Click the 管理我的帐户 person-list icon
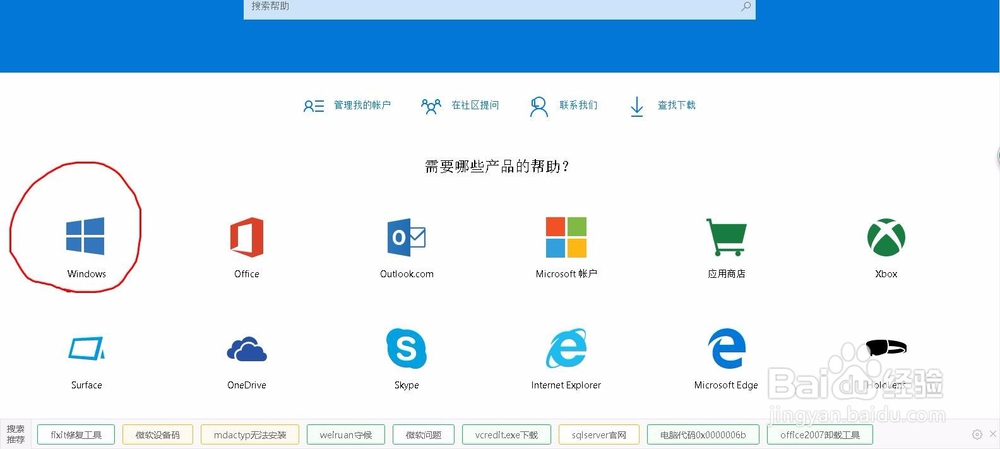The height and width of the screenshot is (449, 1000). pyautogui.click(x=314, y=106)
